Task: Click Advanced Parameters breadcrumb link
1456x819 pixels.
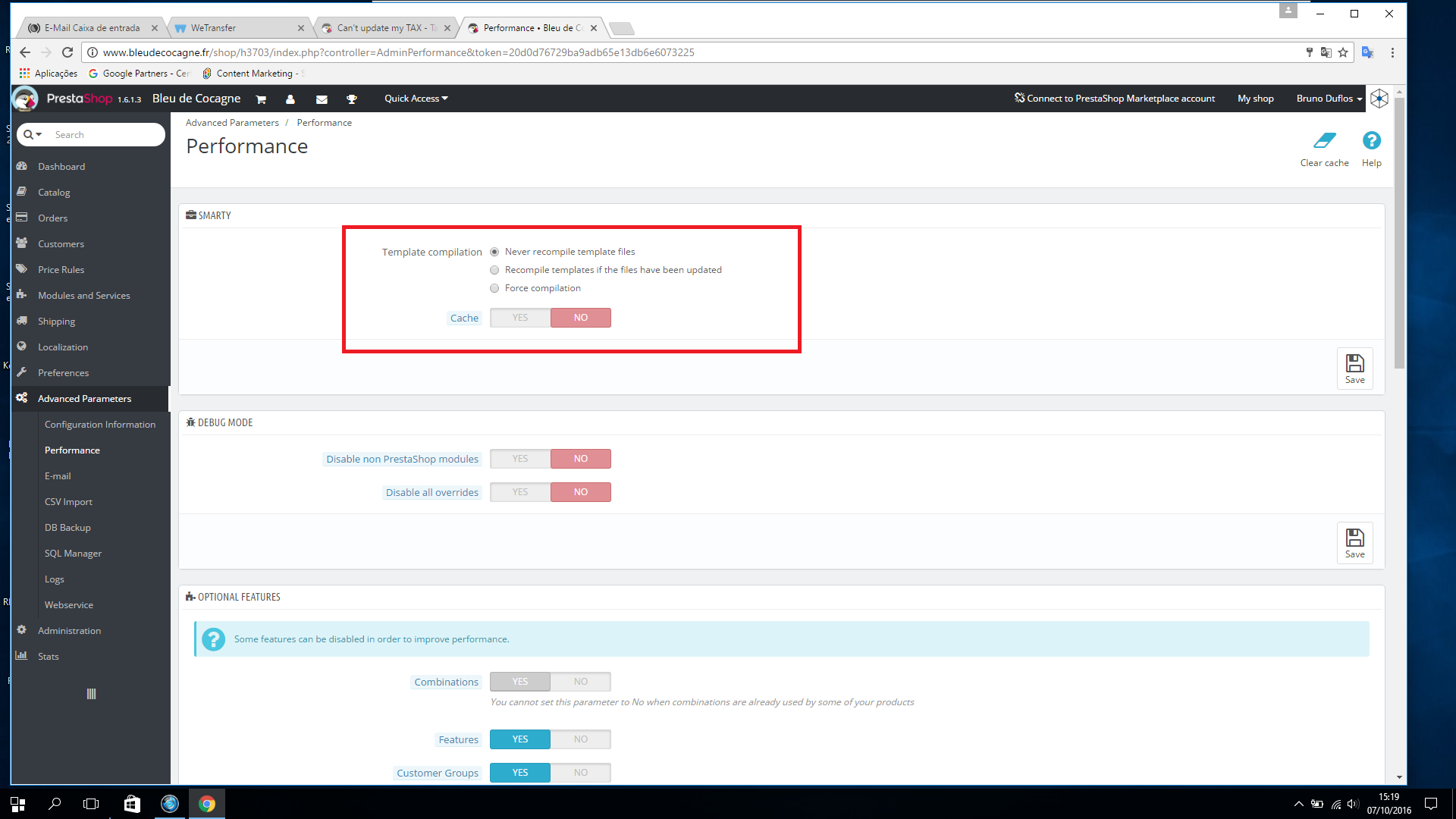Action: tap(232, 123)
